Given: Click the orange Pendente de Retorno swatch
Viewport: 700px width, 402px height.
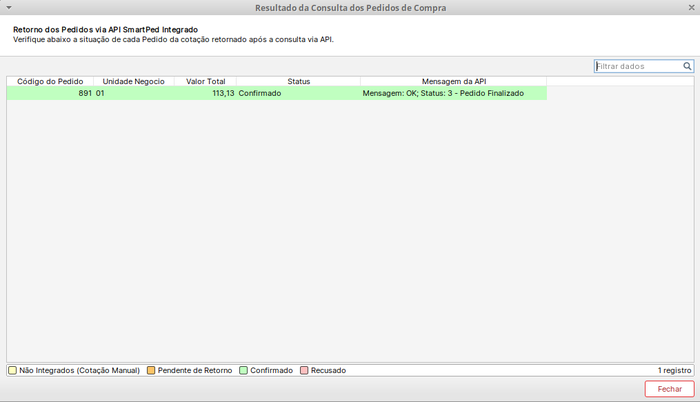Looking at the screenshot, I should point(151,370).
